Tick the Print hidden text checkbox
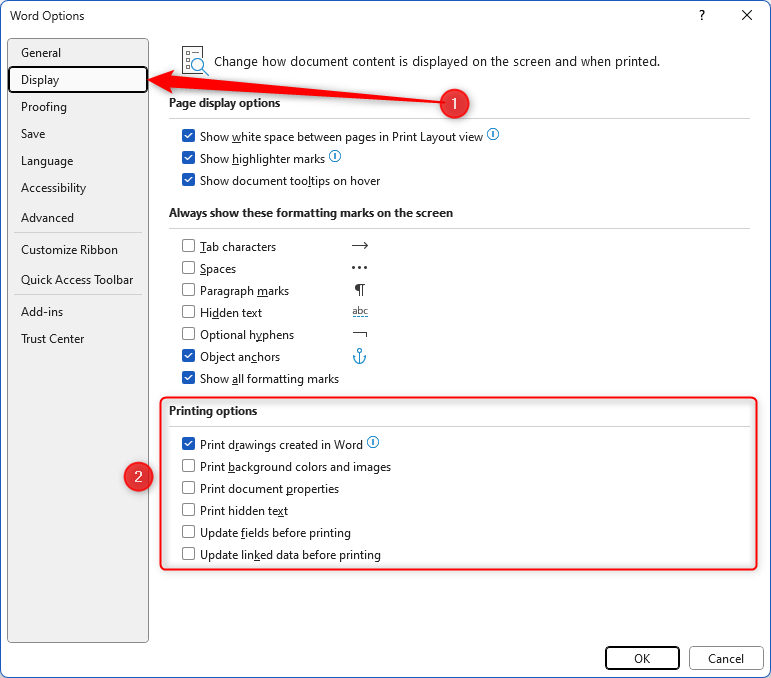 coord(188,511)
